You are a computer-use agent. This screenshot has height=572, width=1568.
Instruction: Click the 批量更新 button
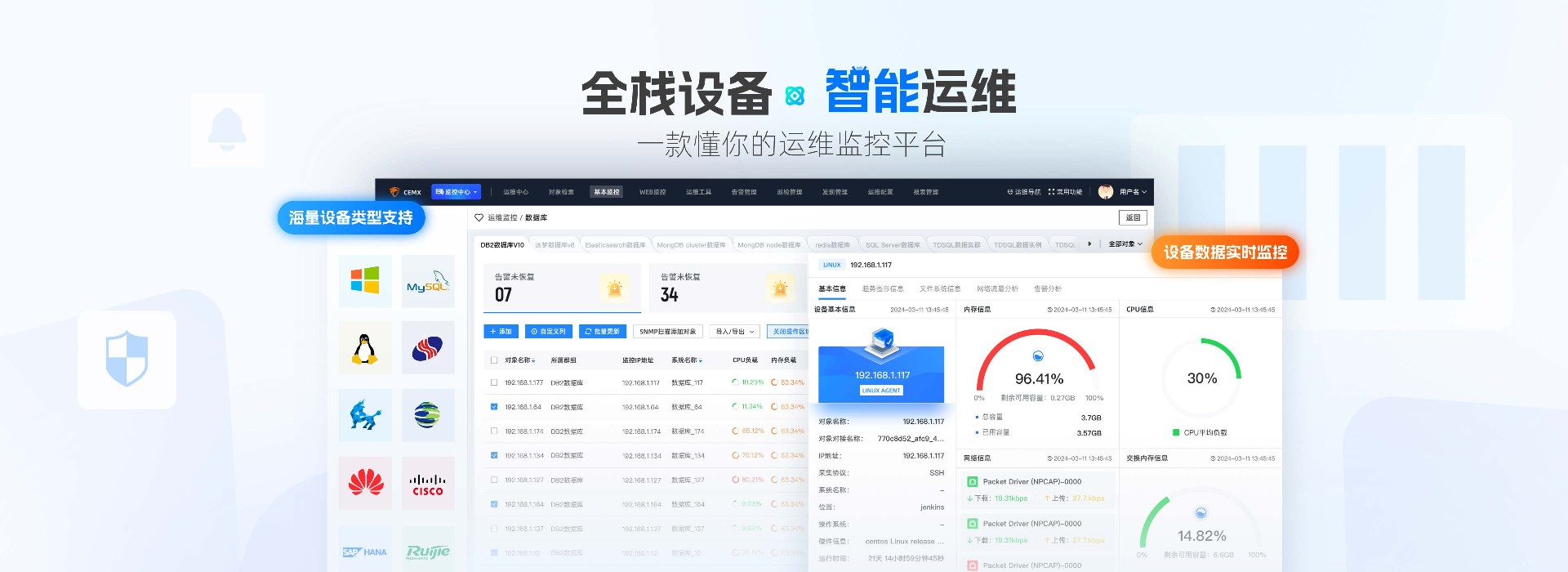click(x=603, y=332)
